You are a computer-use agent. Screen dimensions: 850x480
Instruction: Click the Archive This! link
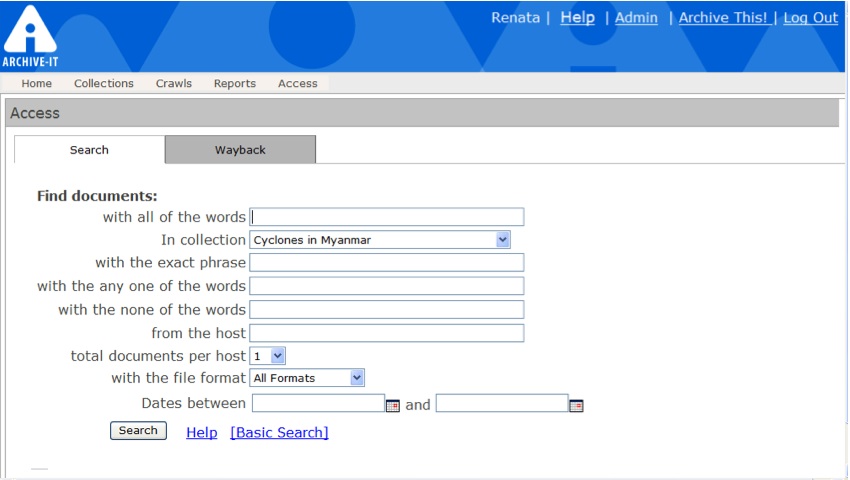[723, 18]
